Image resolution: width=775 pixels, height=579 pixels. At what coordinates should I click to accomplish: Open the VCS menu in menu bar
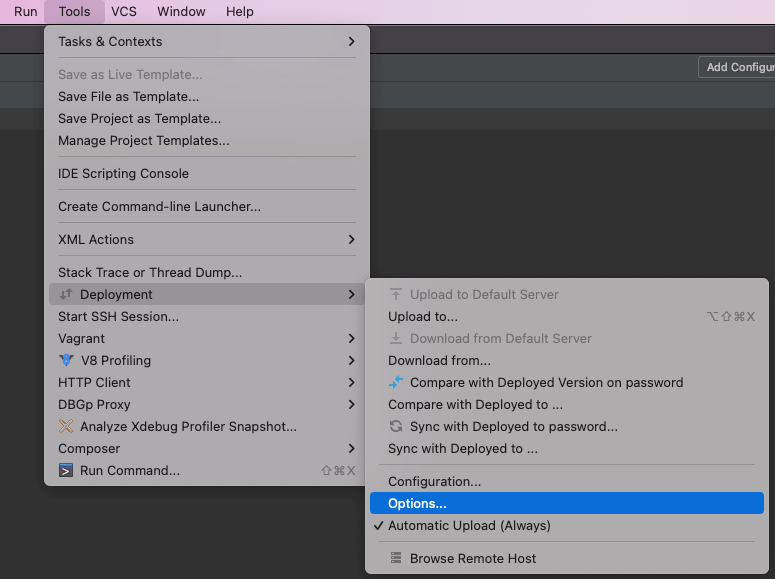click(124, 12)
